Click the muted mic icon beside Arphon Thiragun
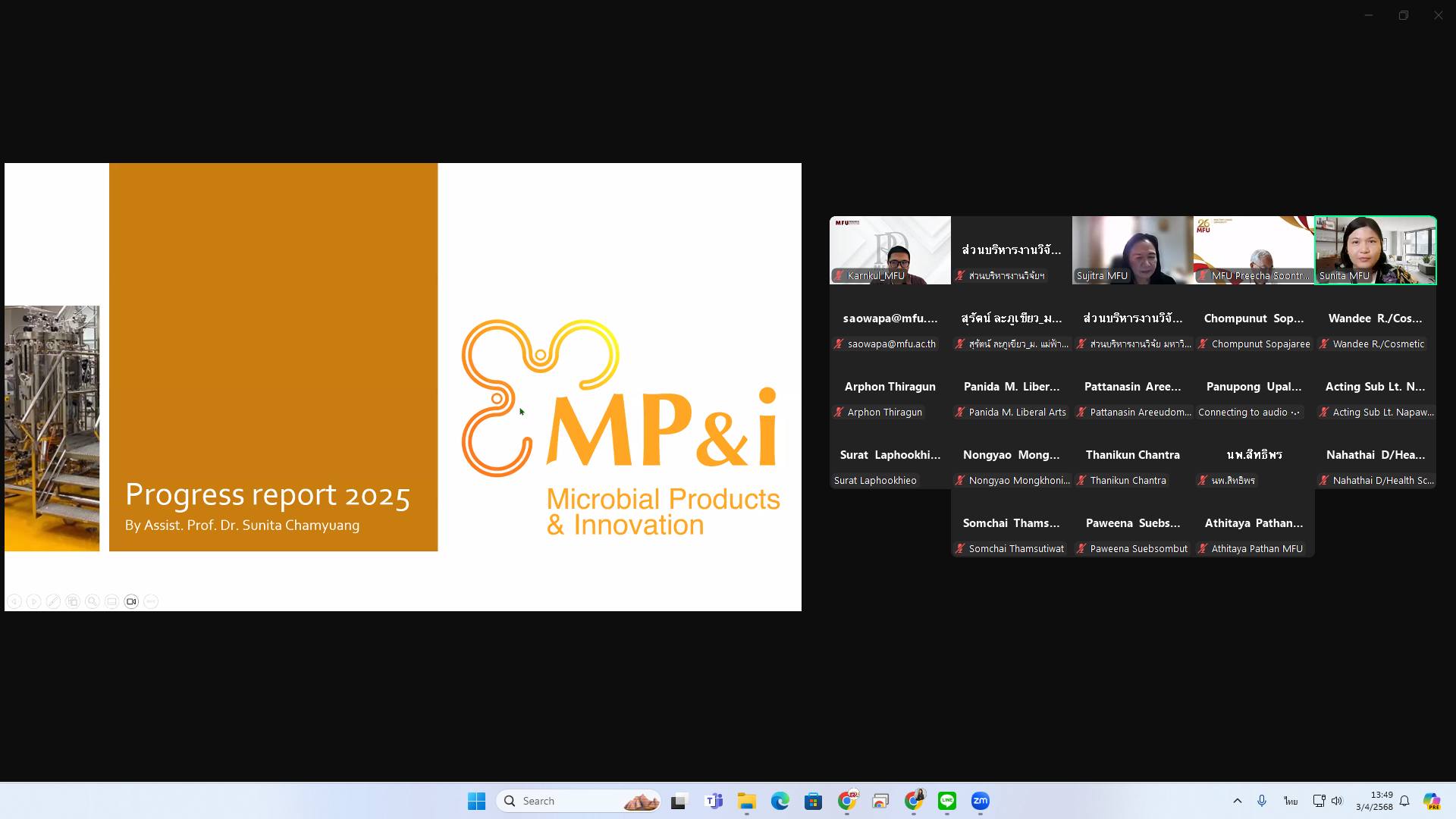 click(x=839, y=413)
